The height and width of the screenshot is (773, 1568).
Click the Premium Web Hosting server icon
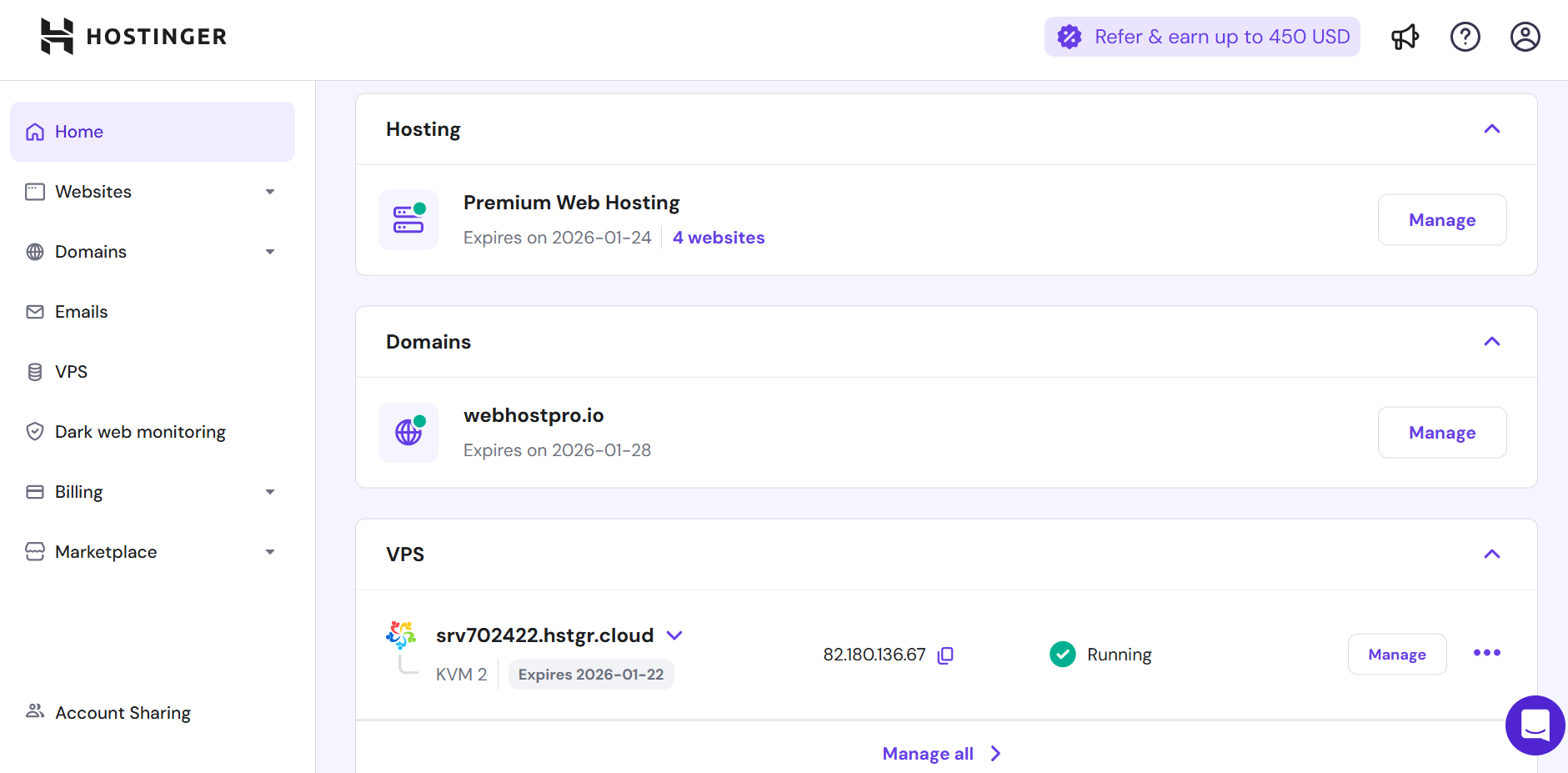(x=408, y=219)
